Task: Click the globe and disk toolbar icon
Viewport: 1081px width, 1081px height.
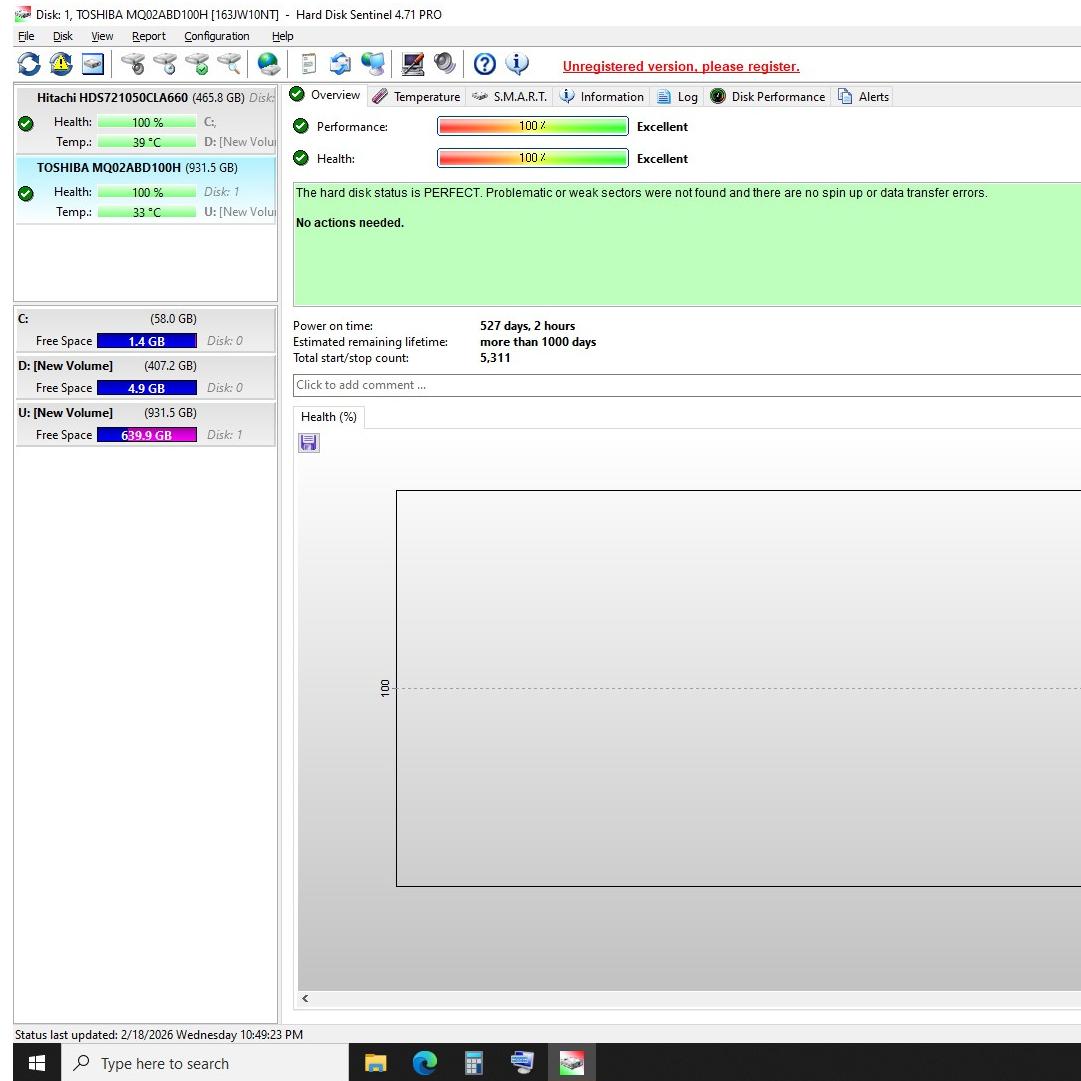Action: (x=268, y=64)
